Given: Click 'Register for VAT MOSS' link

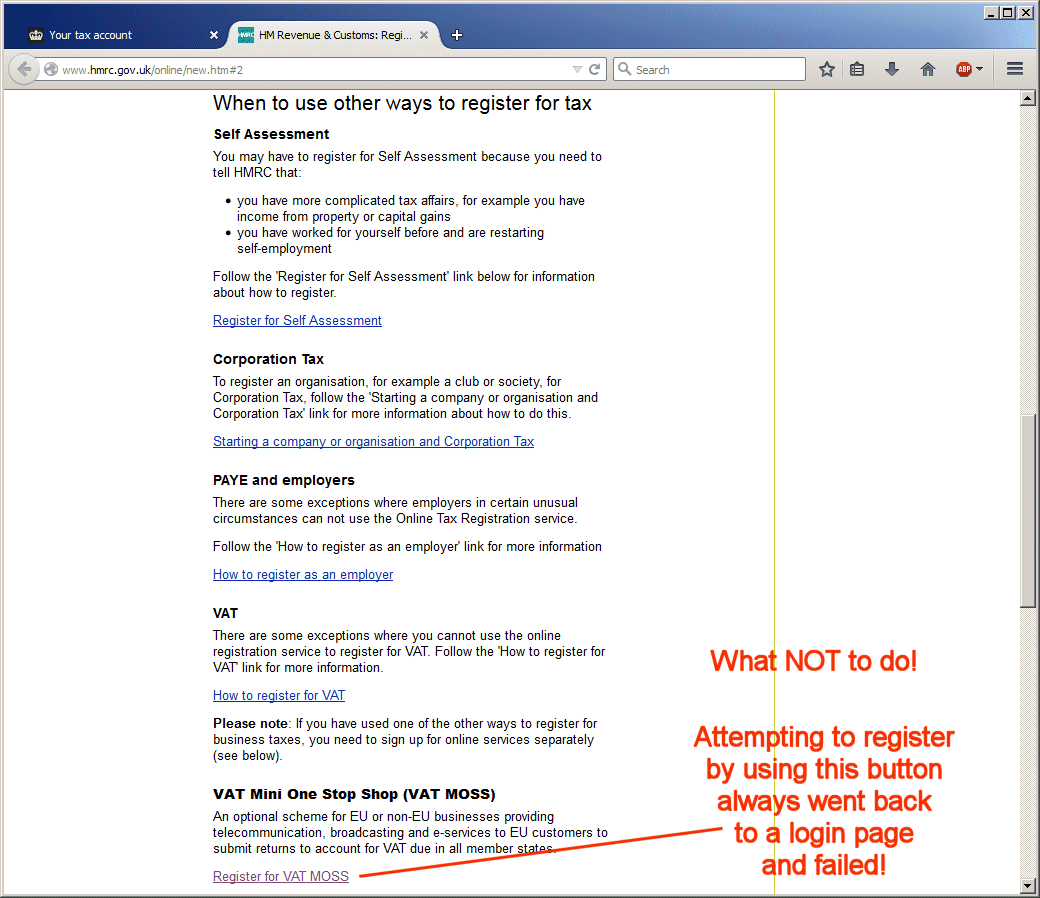Looking at the screenshot, I should [281, 877].
